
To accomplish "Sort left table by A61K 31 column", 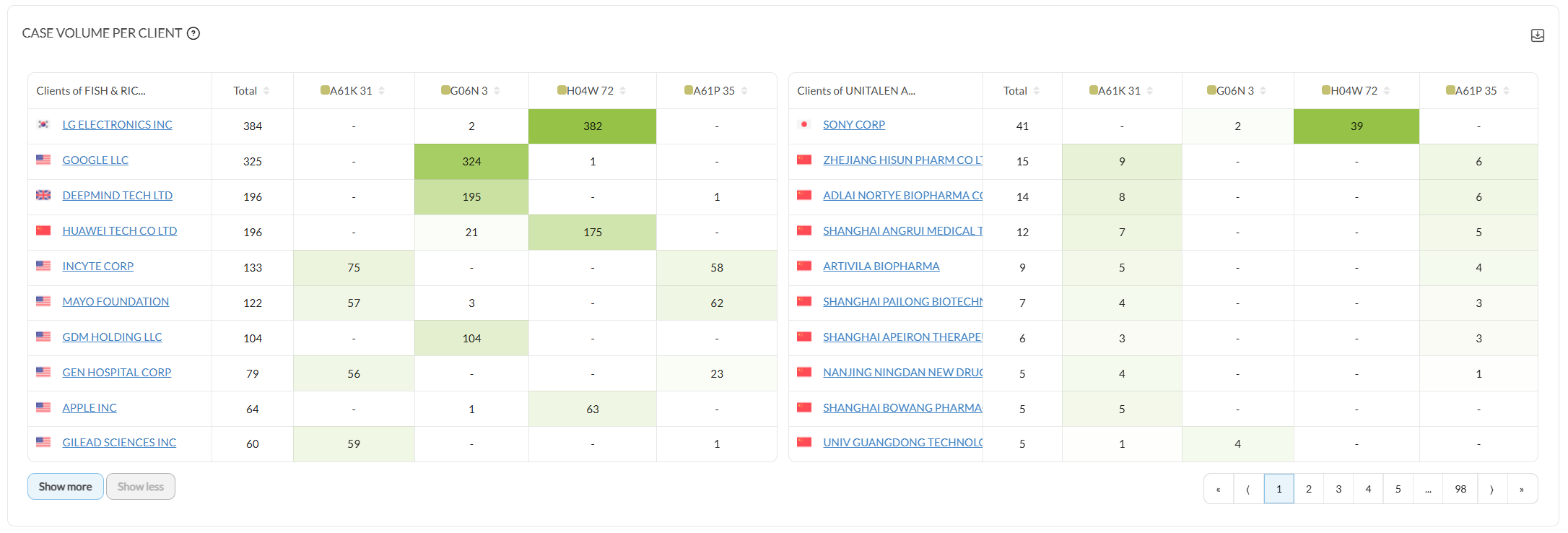I will [381, 91].
